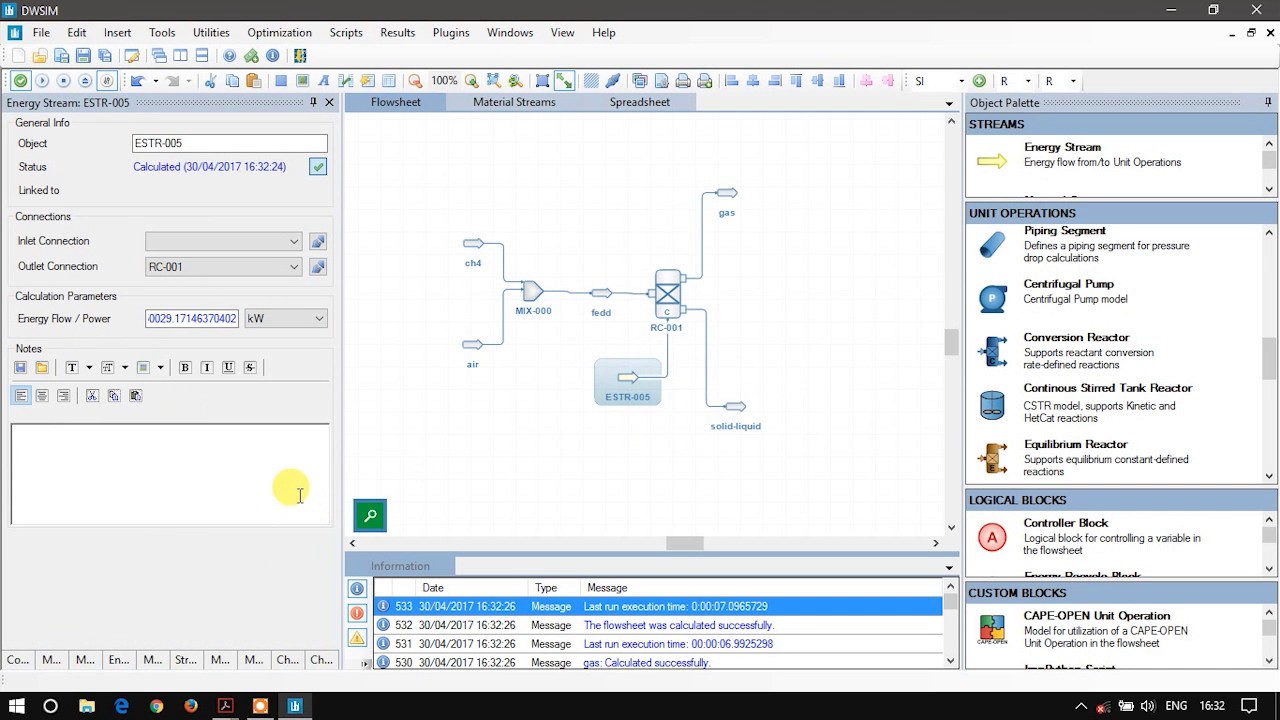Click the Energy Flow / Power value field
The width and height of the screenshot is (1280, 720).
pyautogui.click(x=192, y=319)
